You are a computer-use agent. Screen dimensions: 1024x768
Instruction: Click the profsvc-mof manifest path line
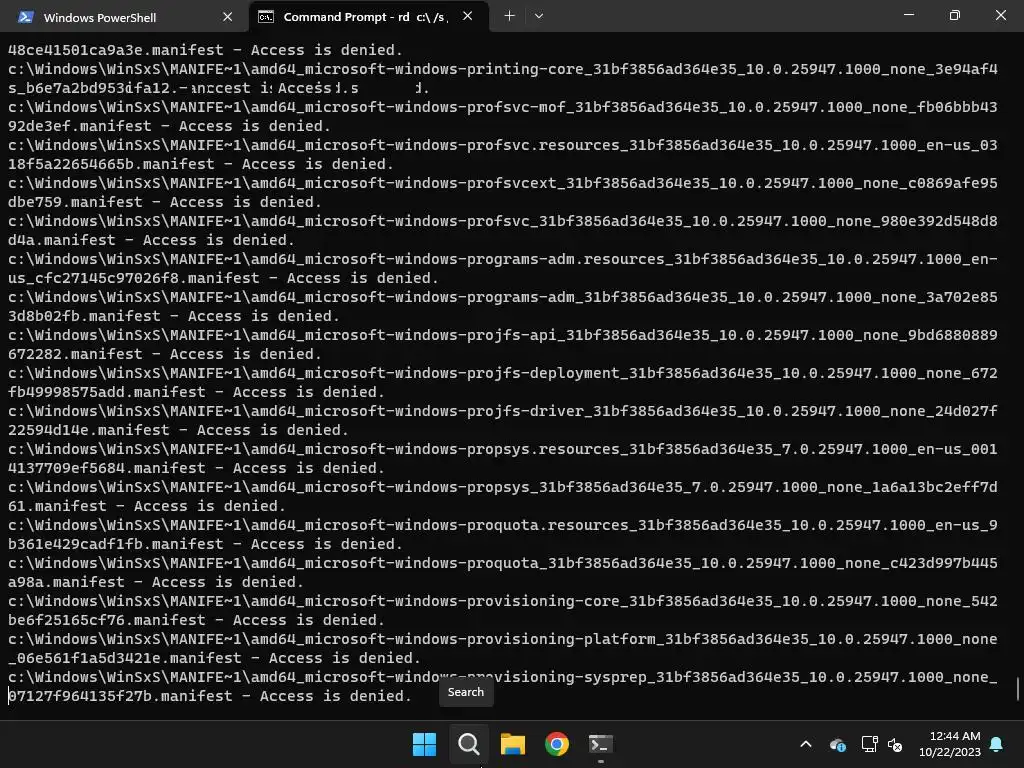pos(503,107)
